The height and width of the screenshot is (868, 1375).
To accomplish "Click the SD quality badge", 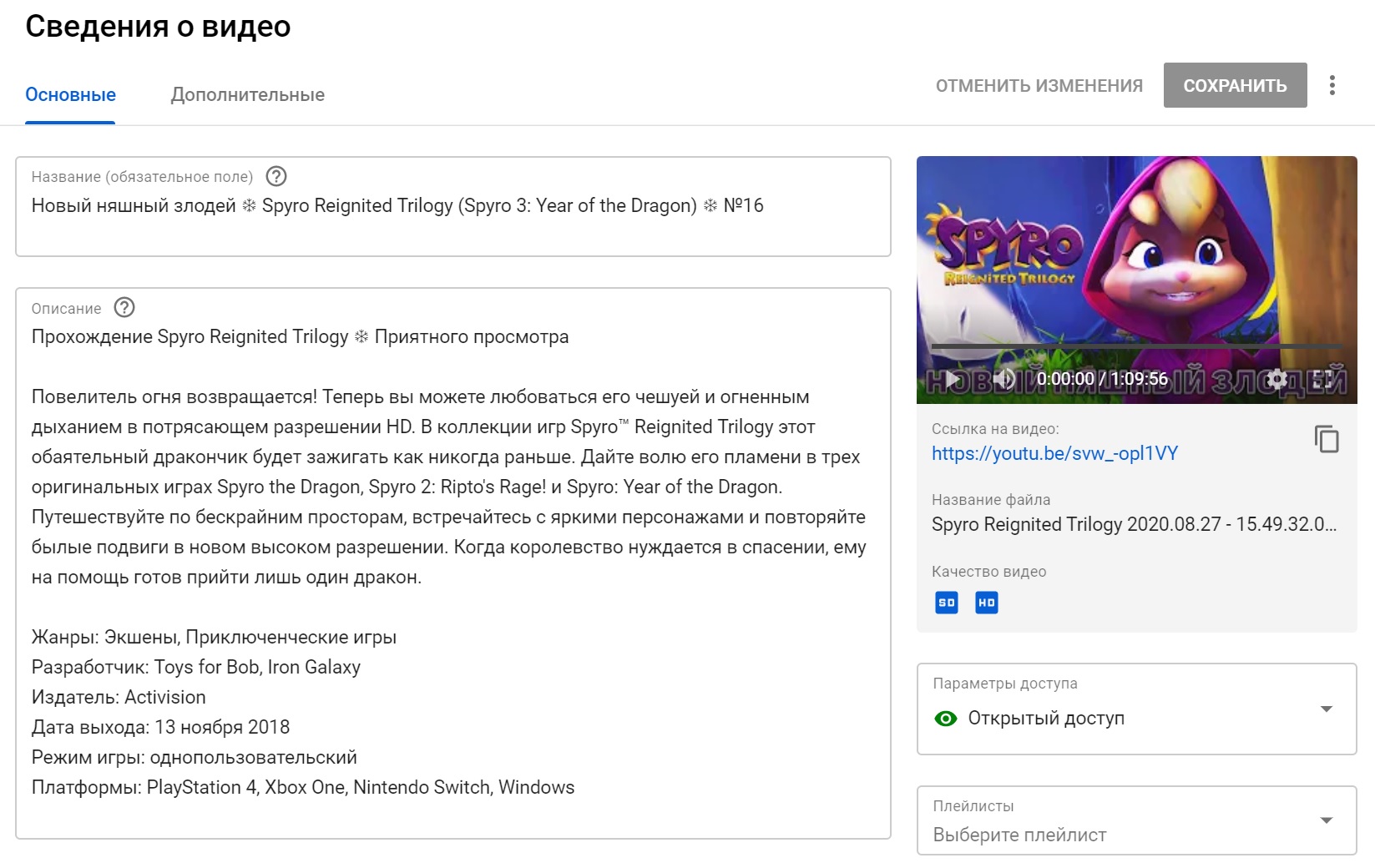I will pos(946,603).
